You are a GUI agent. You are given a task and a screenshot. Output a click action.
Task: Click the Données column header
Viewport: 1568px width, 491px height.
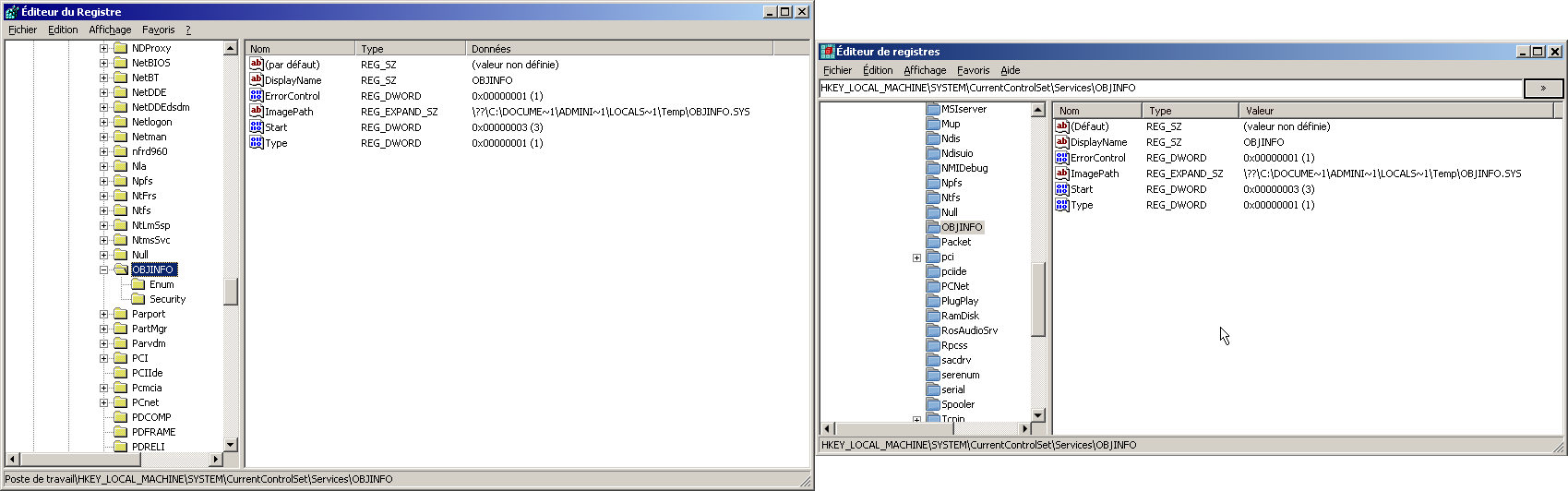coord(618,49)
